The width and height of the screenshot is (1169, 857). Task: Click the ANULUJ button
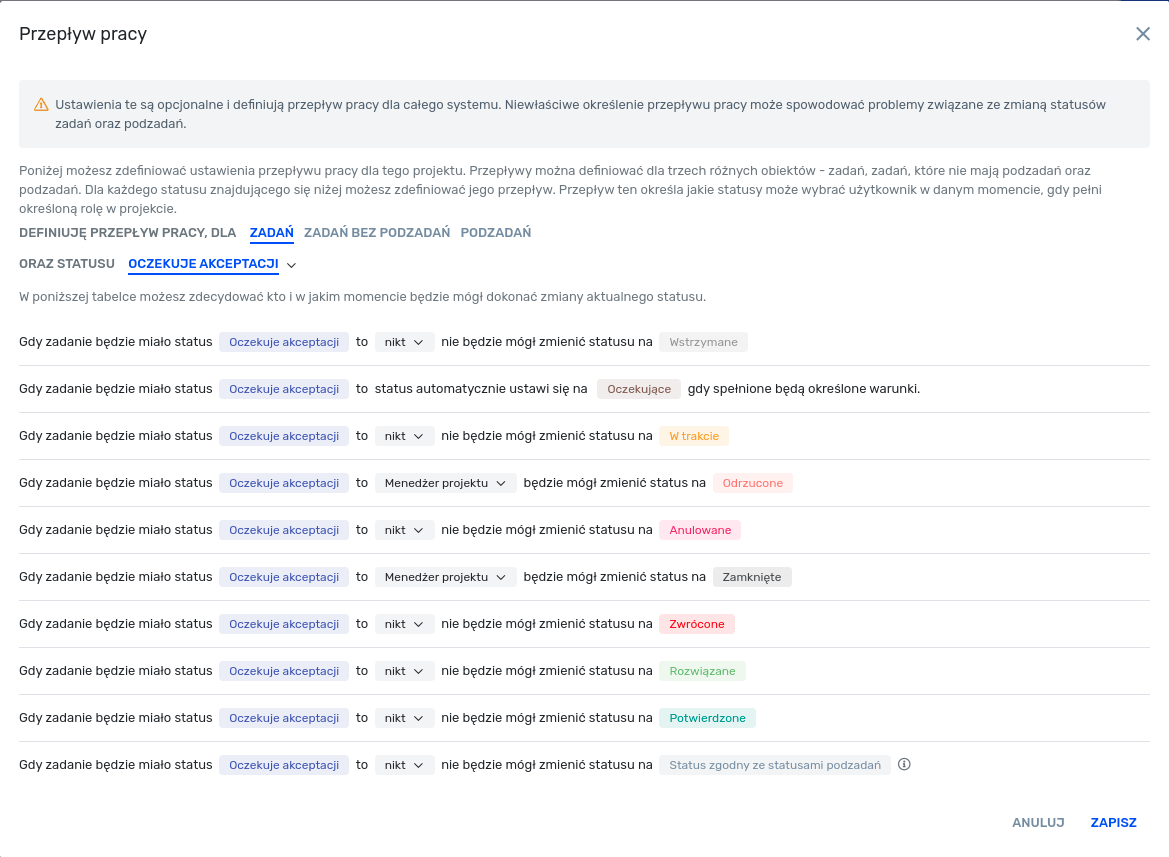tap(1038, 823)
